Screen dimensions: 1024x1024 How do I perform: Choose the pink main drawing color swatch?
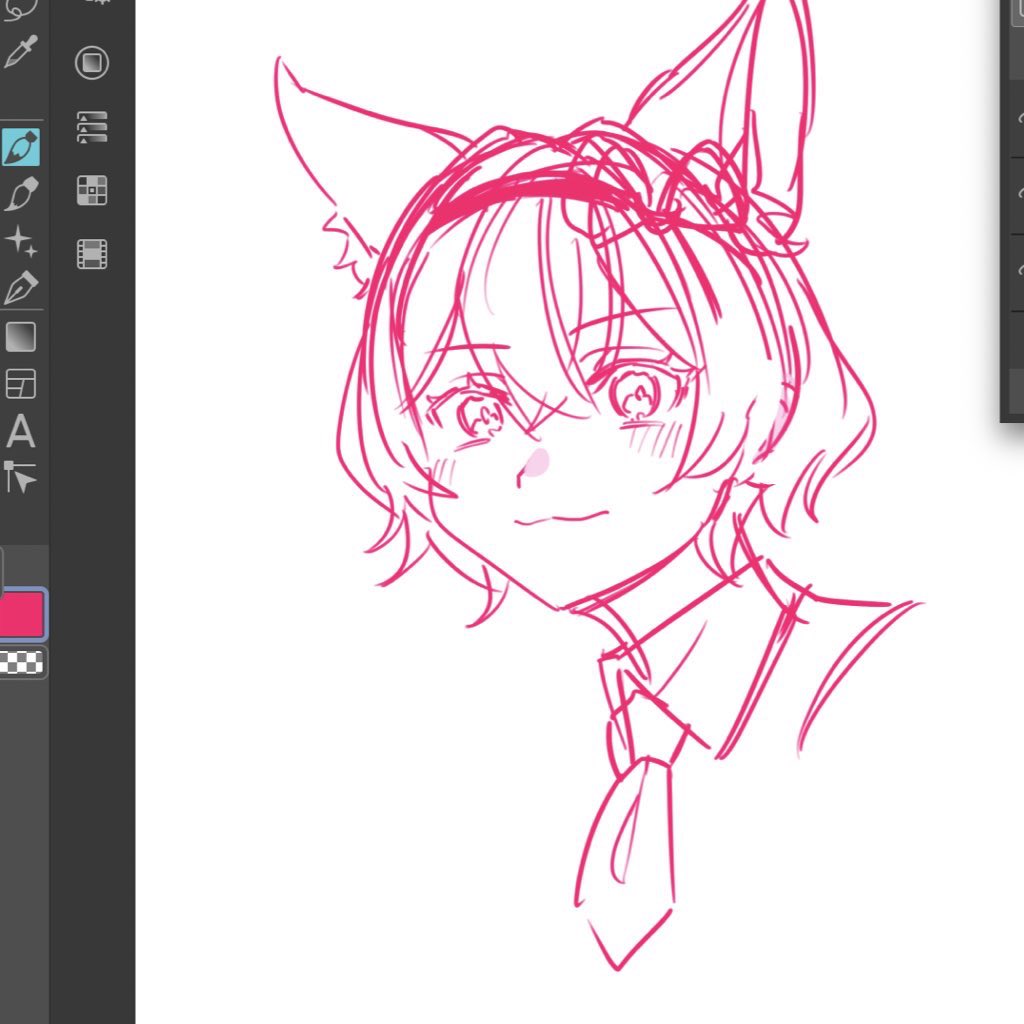22,614
